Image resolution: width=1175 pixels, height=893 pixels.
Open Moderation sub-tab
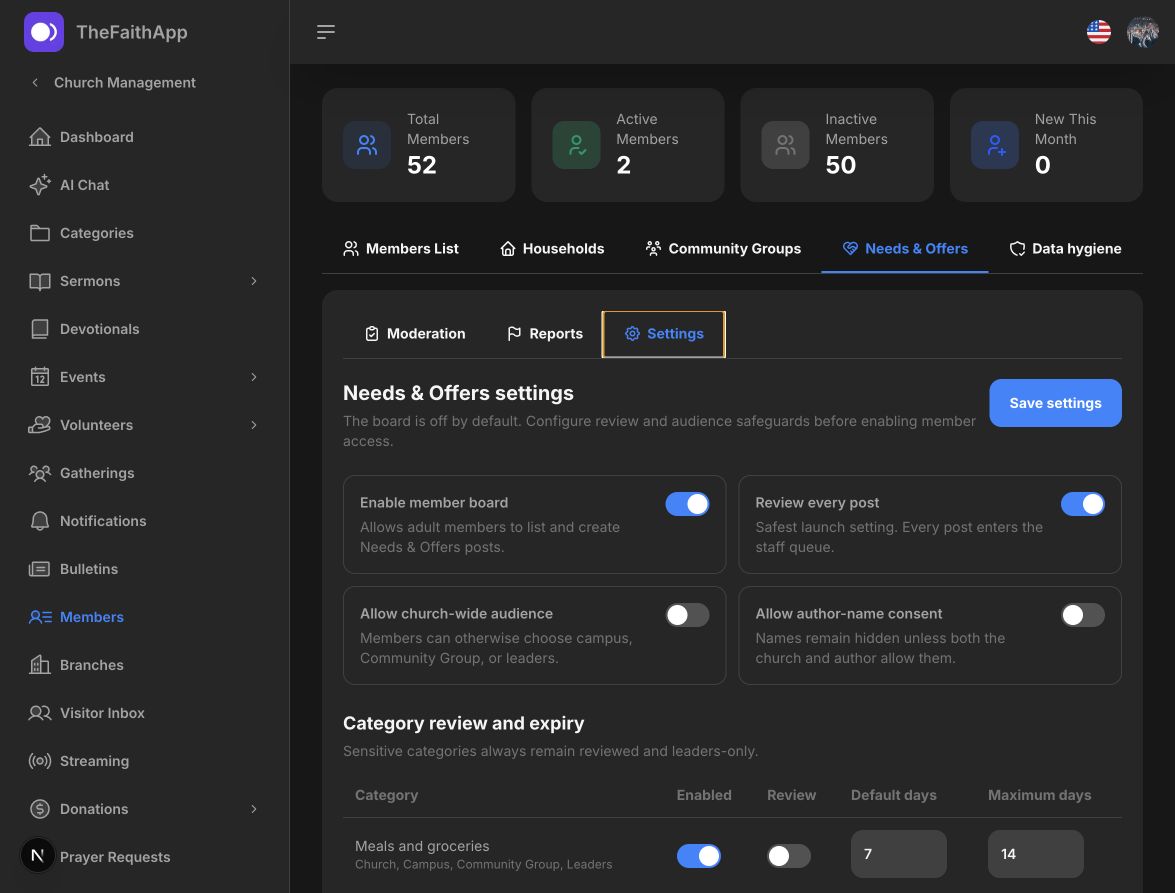coord(414,334)
